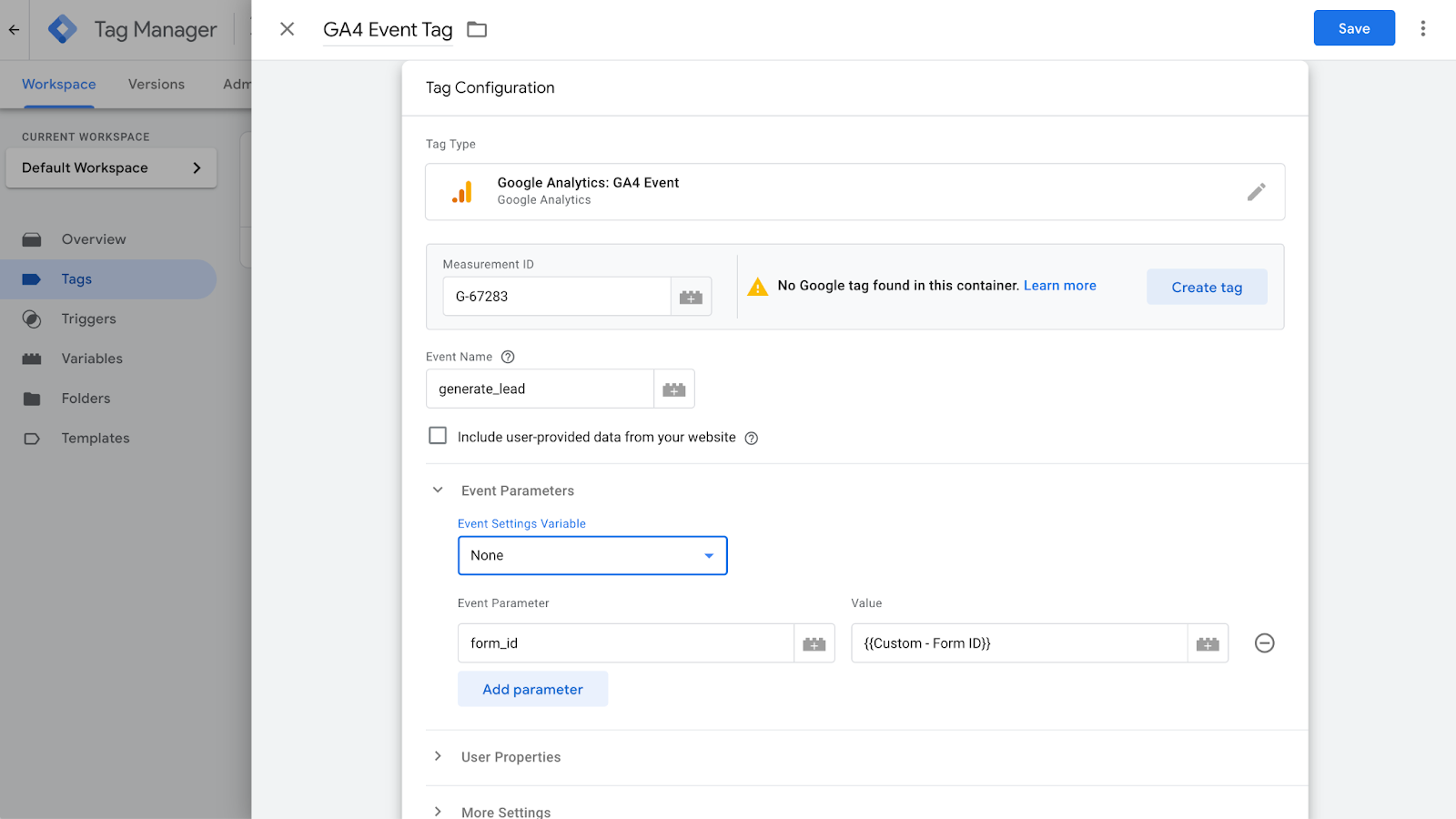1456x819 pixels.
Task: Click Create tag button
Action: pos(1207,287)
